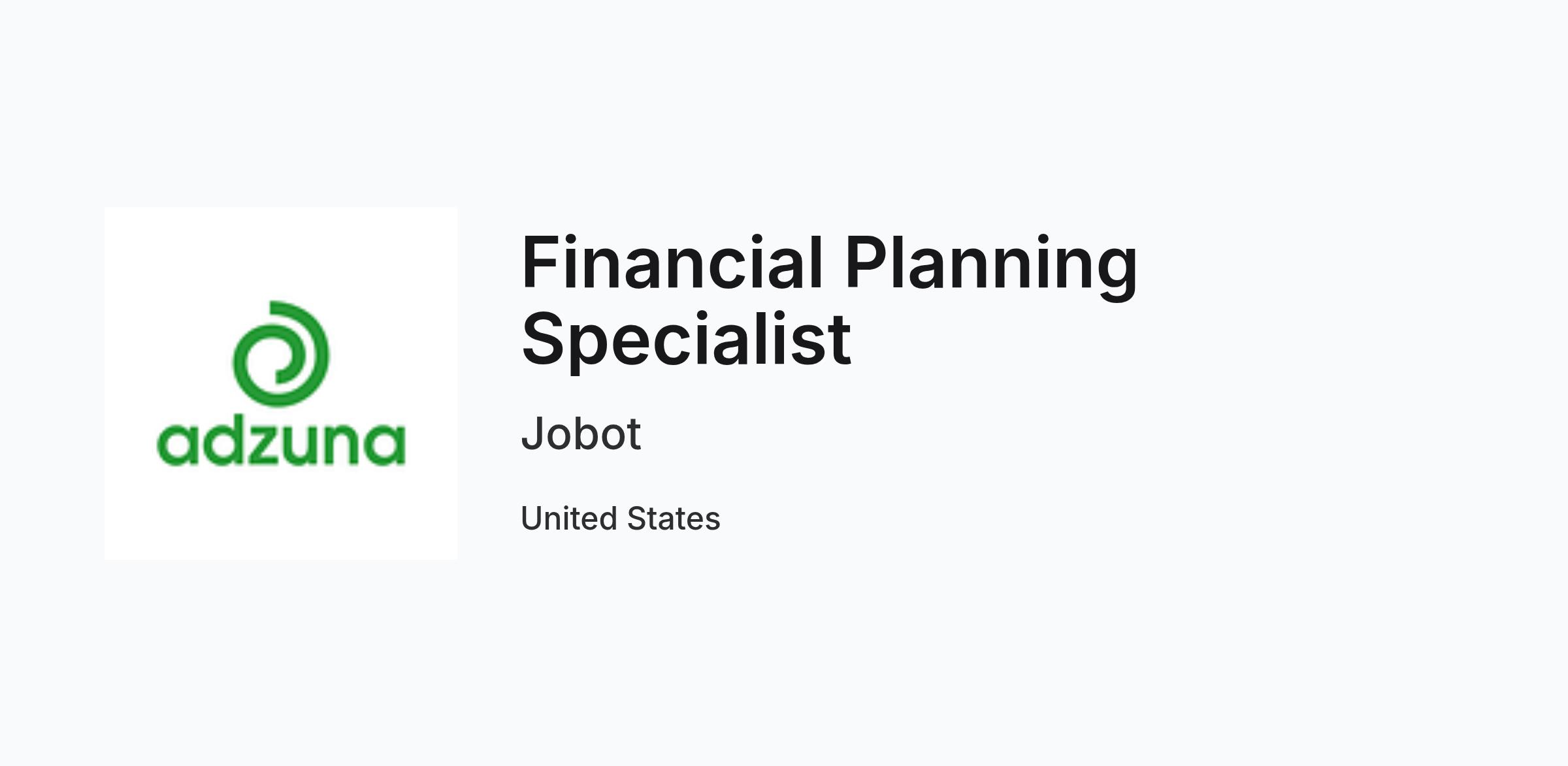Open the white Adzuna logo tile
The height and width of the screenshot is (766, 1568).
point(281,383)
